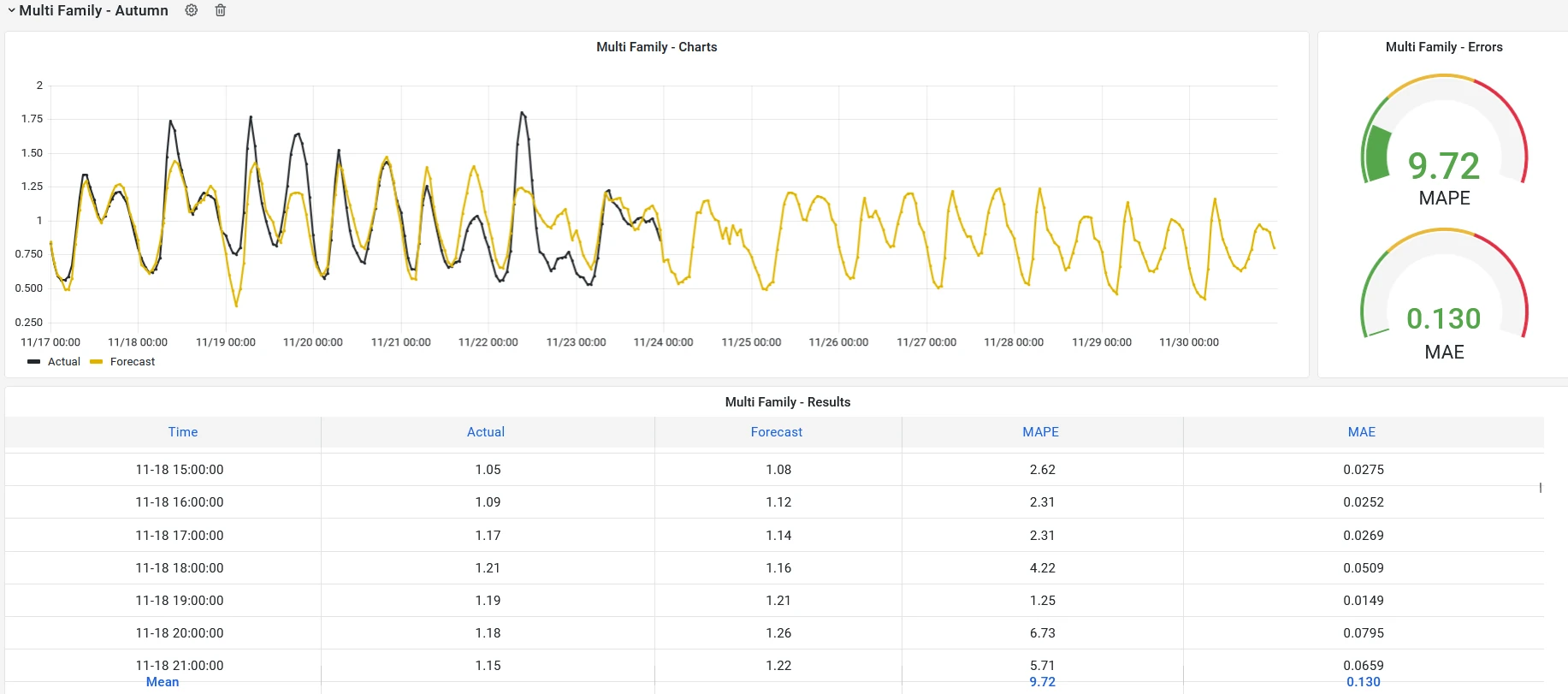Click MAE value 0.0795 in the table
1568x694 pixels.
[1364, 633]
